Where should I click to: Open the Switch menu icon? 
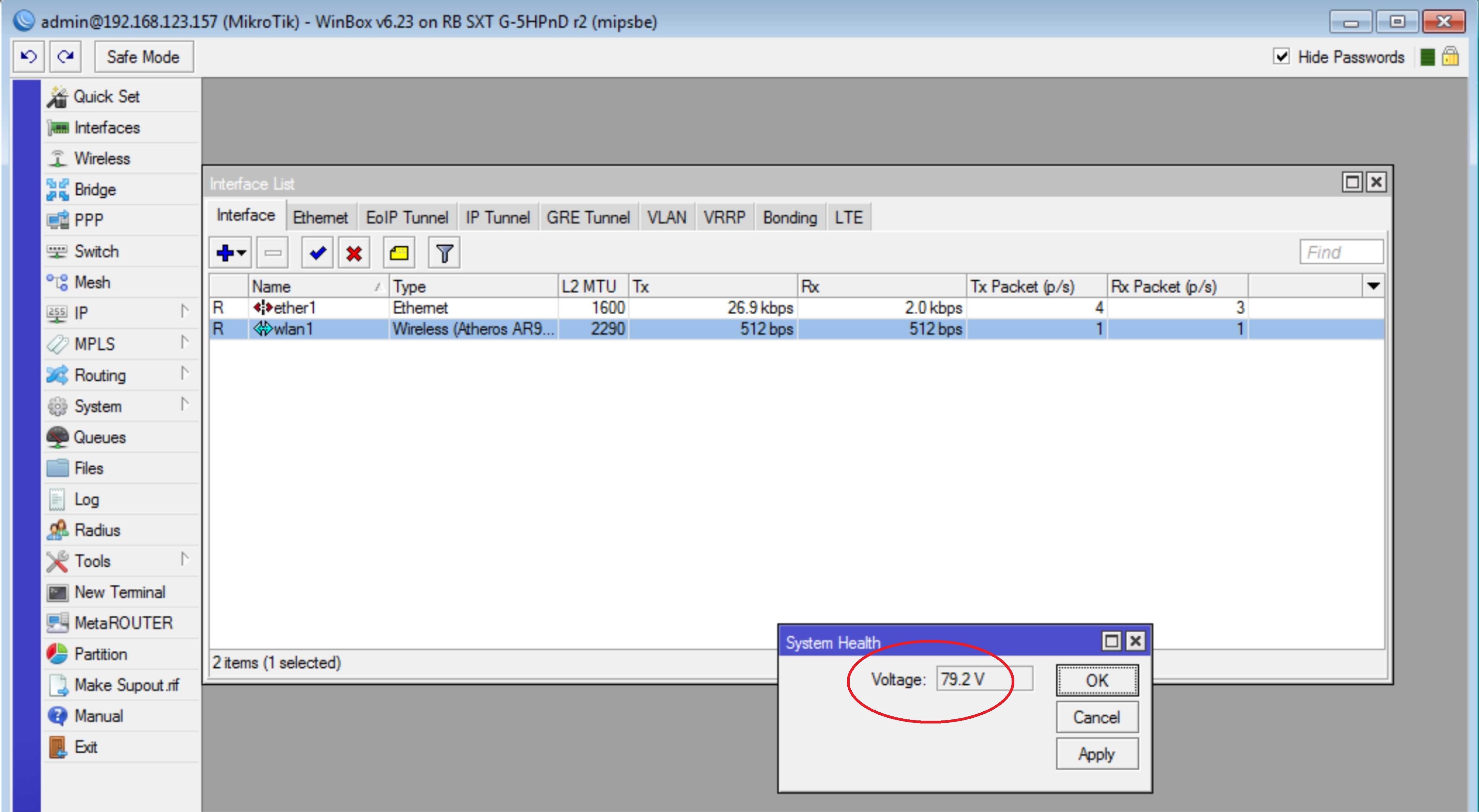[x=57, y=251]
